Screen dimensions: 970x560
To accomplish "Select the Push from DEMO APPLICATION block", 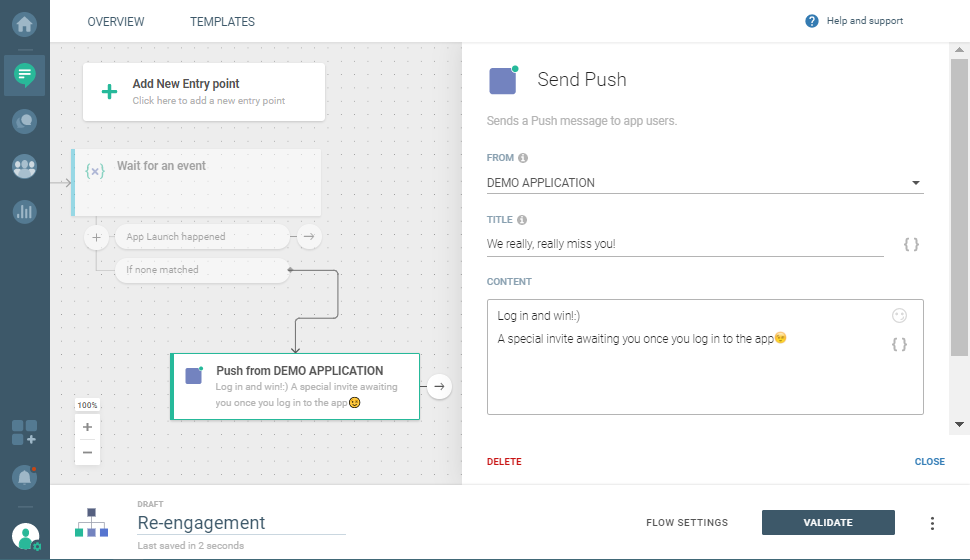I will click(x=295, y=387).
